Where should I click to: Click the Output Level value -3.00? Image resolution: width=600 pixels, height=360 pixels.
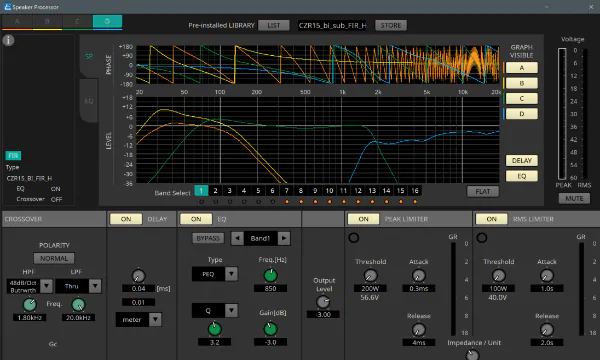323,314
